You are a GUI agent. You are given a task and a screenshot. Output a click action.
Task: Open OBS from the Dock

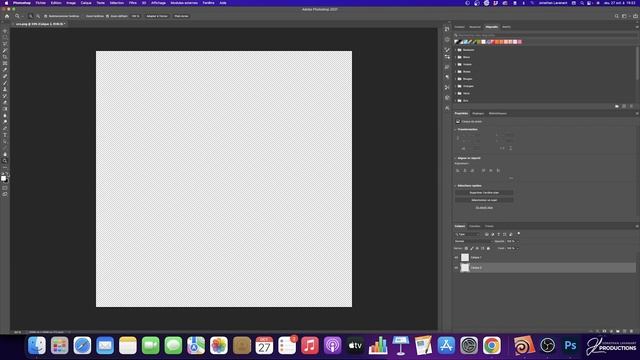(x=547, y=346)
